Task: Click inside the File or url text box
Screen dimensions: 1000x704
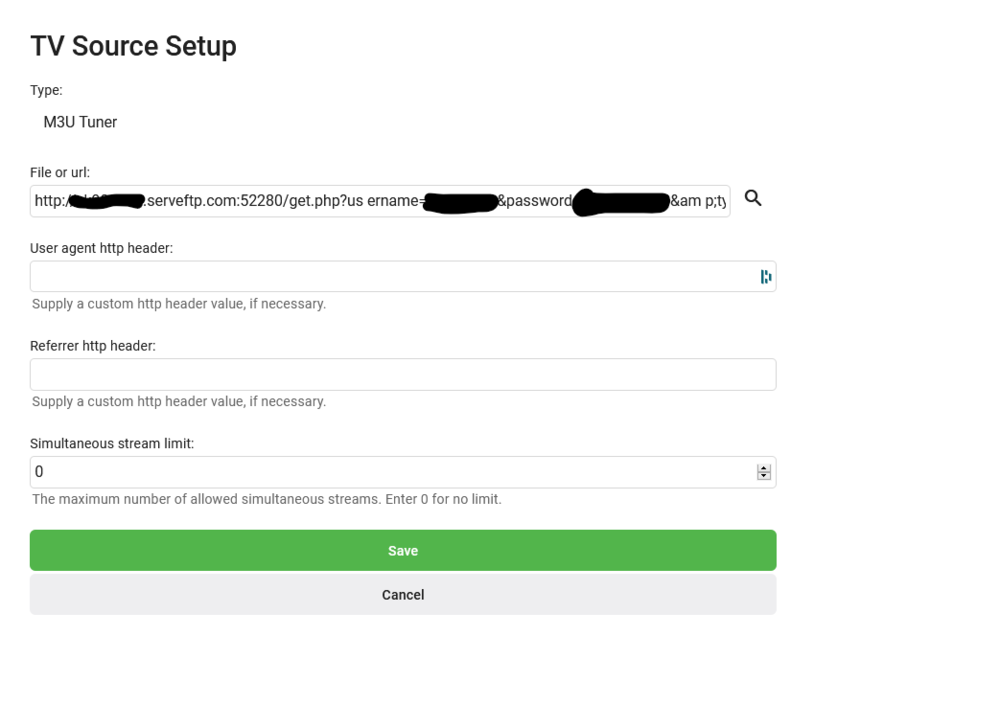Action: (380, 199)
